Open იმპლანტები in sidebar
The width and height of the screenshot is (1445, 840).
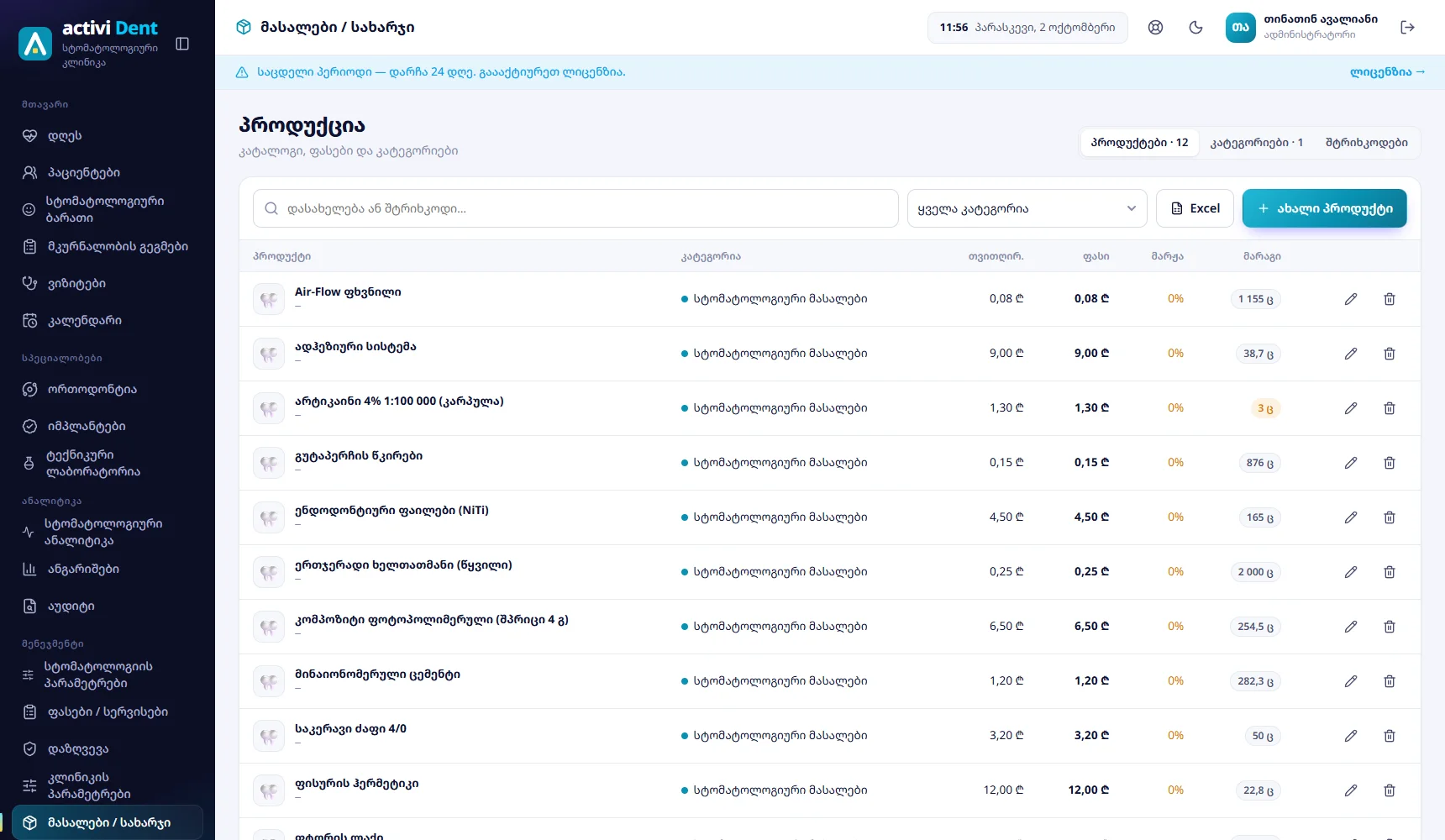[108, 427]
